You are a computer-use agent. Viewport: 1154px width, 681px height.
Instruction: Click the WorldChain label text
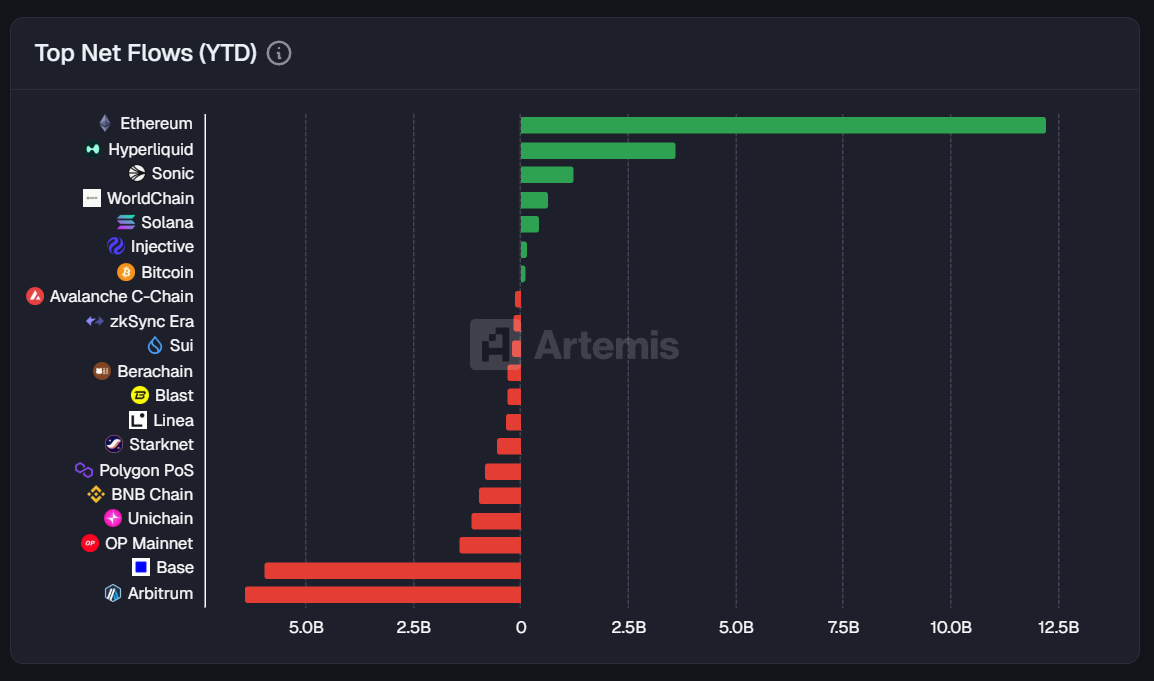(x=150, y=198)
